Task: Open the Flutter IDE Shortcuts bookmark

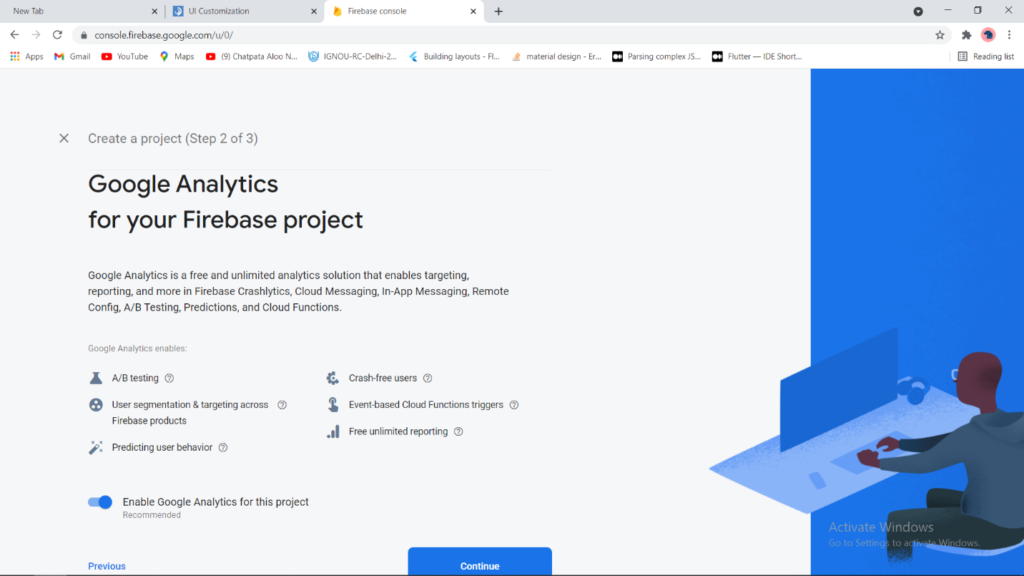Action: 757,57
